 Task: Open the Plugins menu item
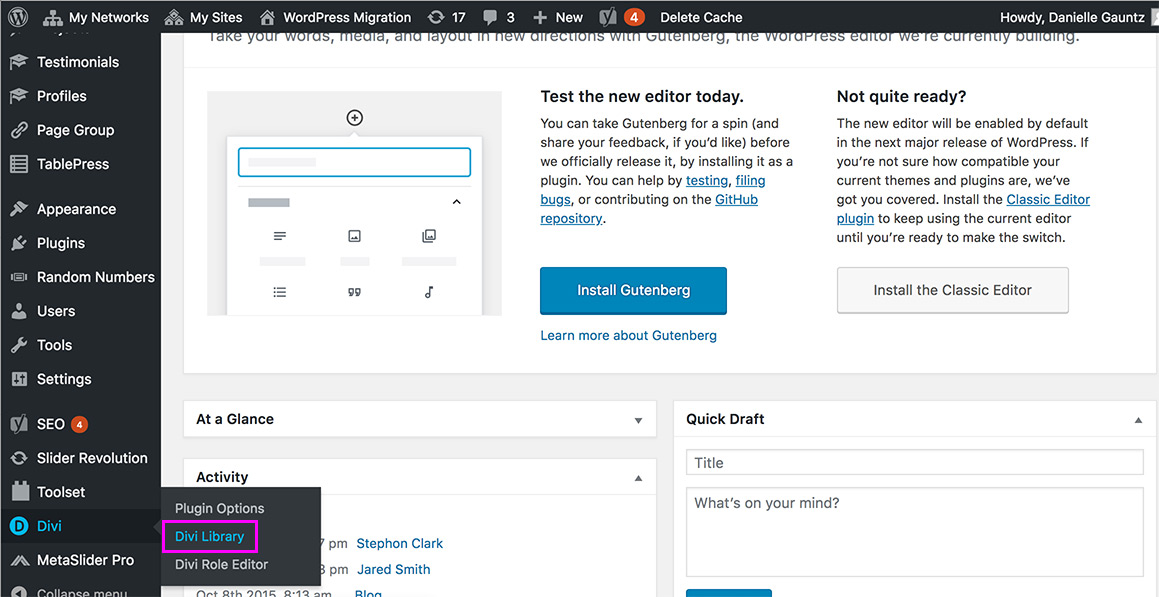pyautogui.click(x=61, y=243)
